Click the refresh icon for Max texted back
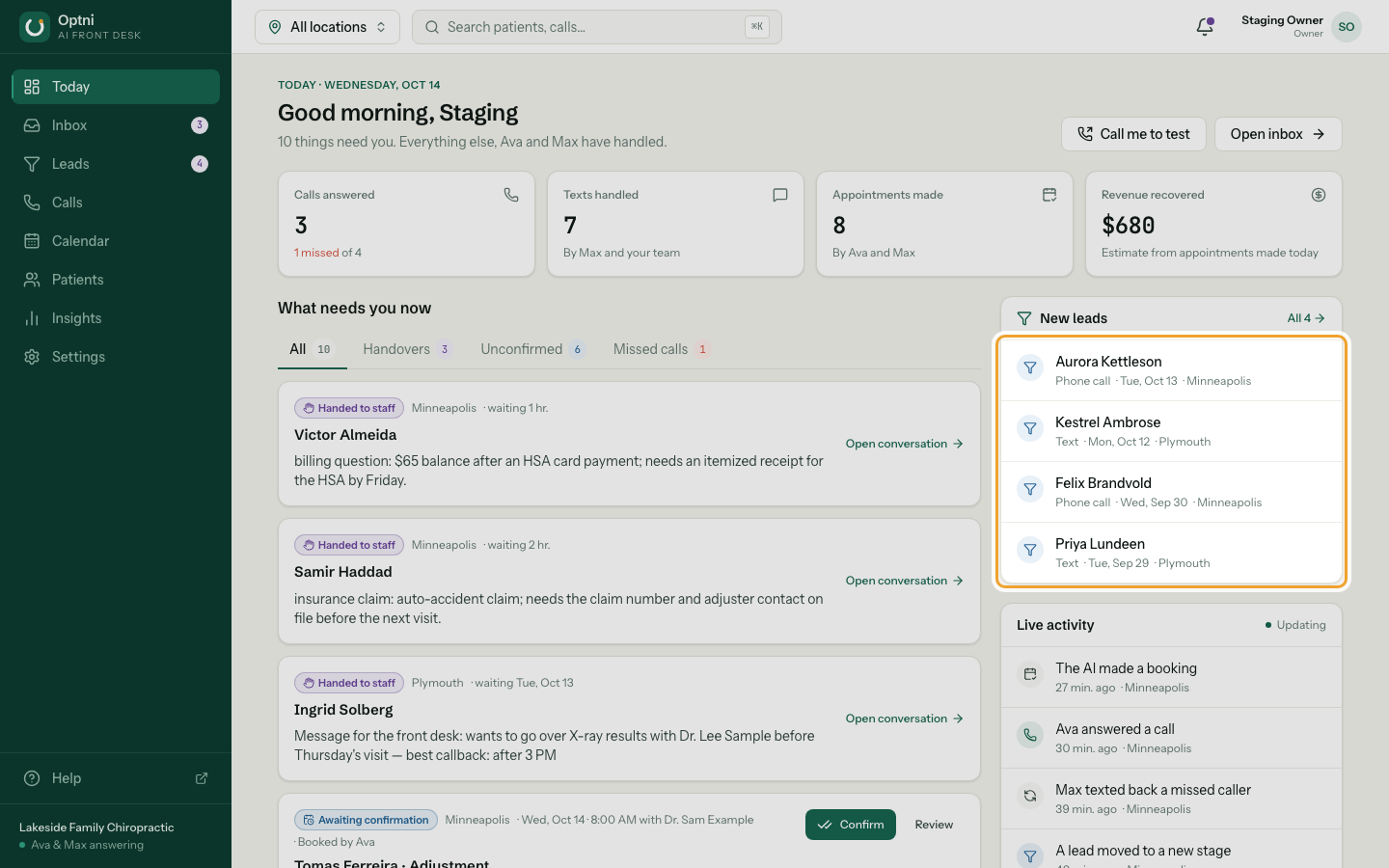The height and width of the screenshot is (868, 1389). 1030,796
